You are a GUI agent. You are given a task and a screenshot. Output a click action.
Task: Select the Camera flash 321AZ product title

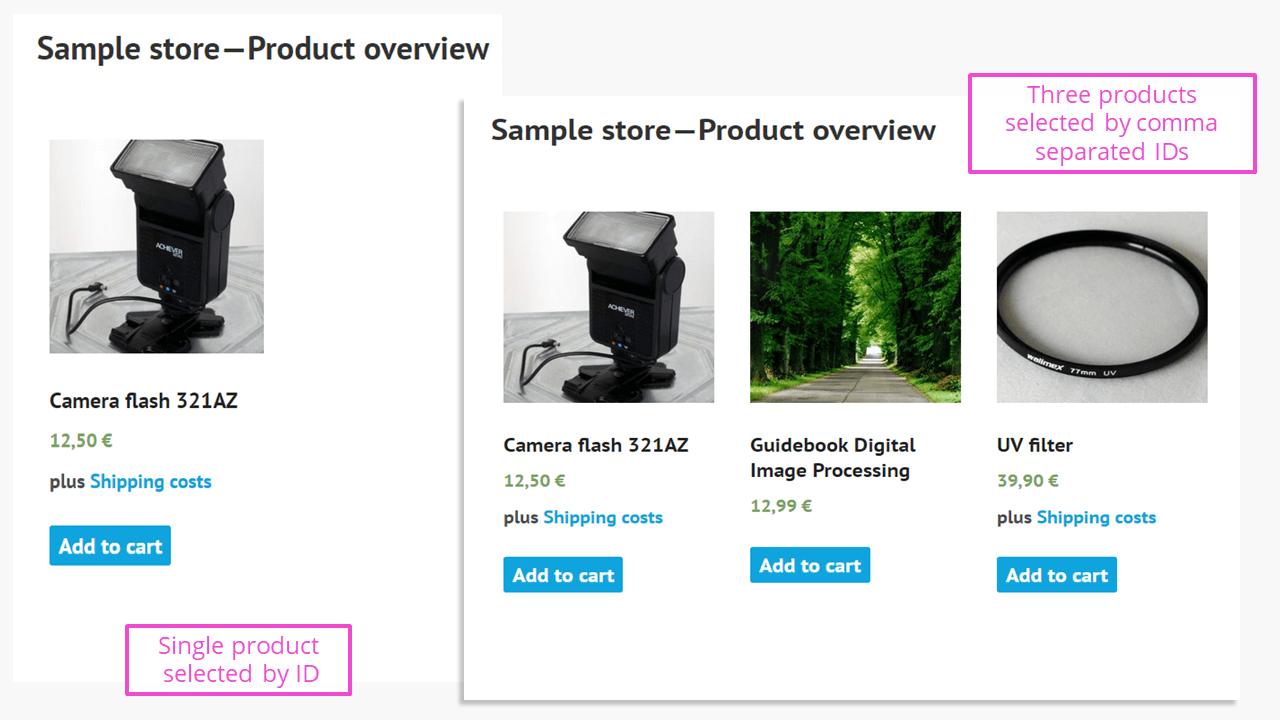pos(597,445)
